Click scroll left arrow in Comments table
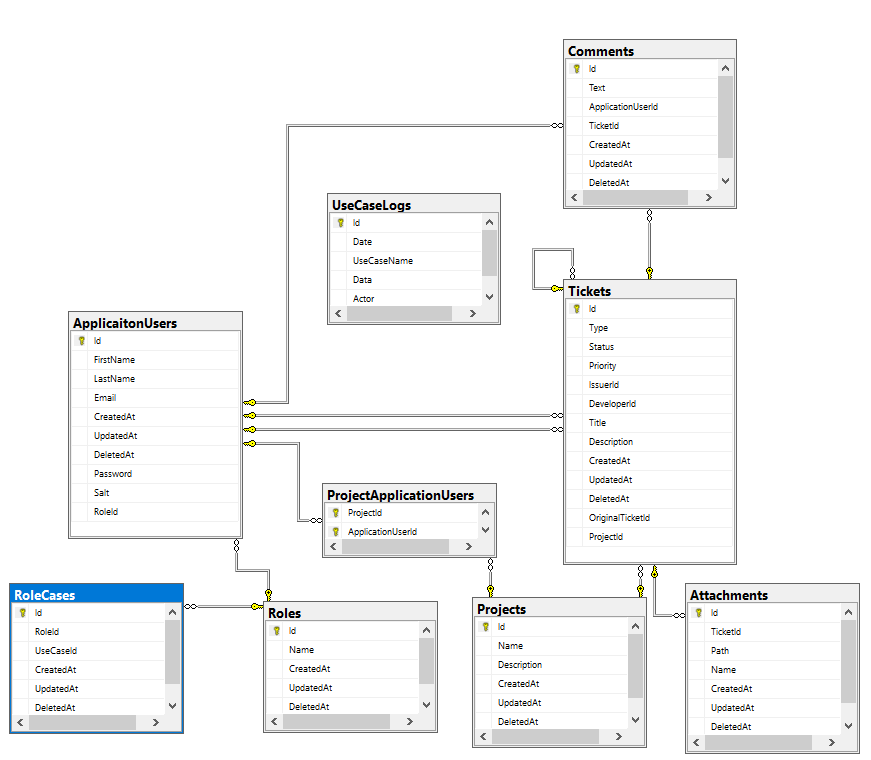The width and height of the screenshot is (871, 760). click(x=574, y=197)
